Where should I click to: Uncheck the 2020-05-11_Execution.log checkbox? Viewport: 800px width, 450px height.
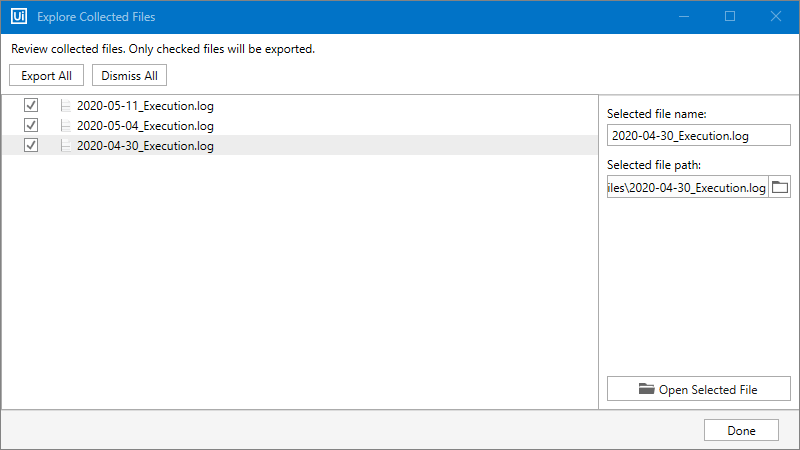point(31,105)
